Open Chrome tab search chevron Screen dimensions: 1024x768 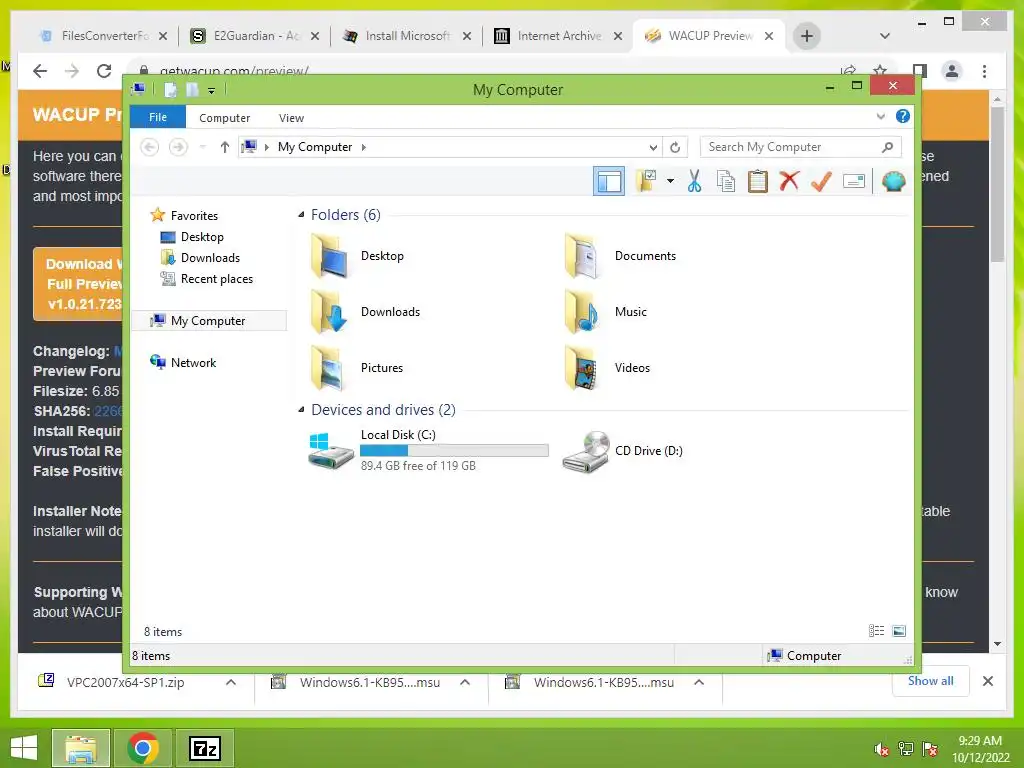click(x=885, y=36)
